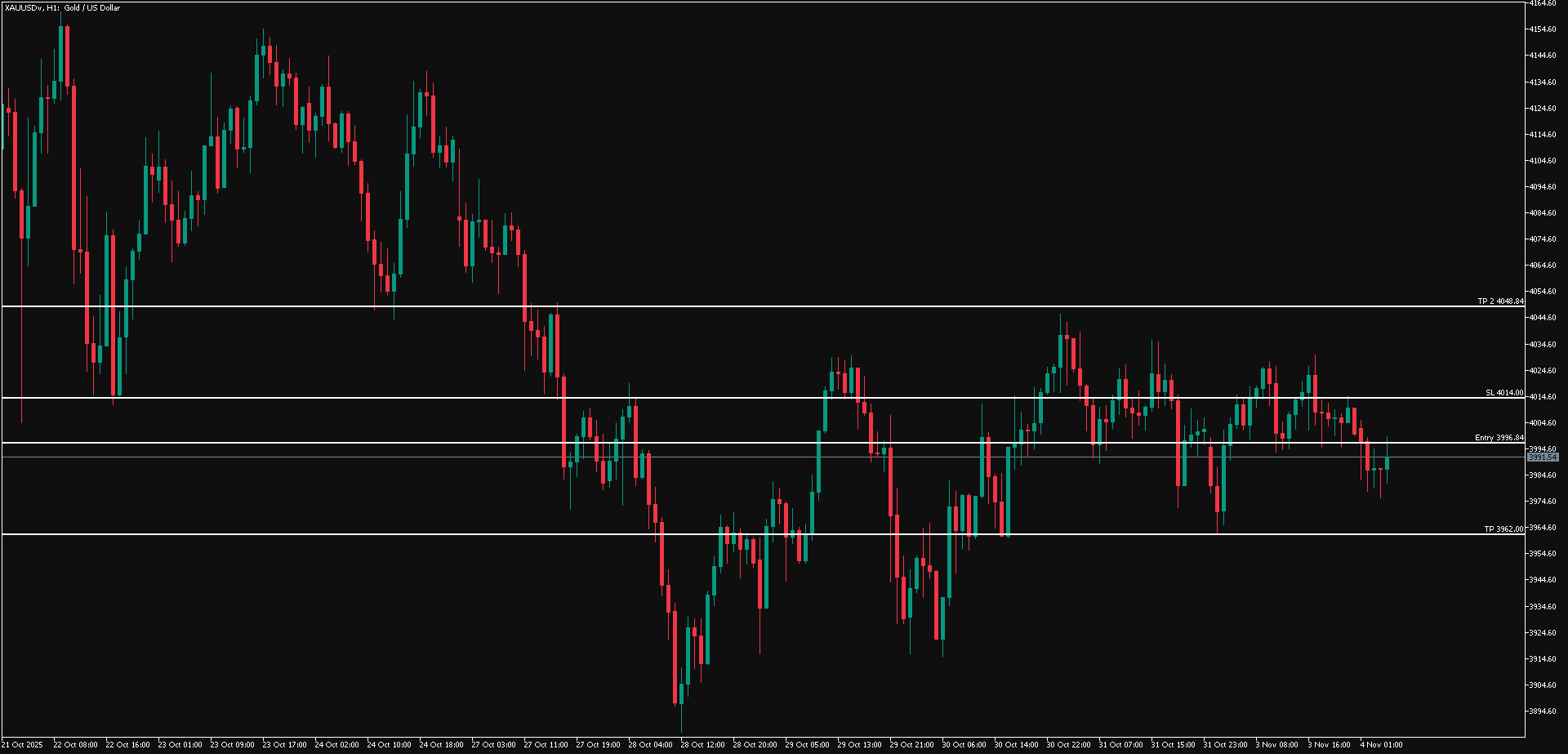Image resolution: width=1568 pixels, height=754 pixels.
Task: Click the 3944.60 price scale label
Action: coord(1542,580)
